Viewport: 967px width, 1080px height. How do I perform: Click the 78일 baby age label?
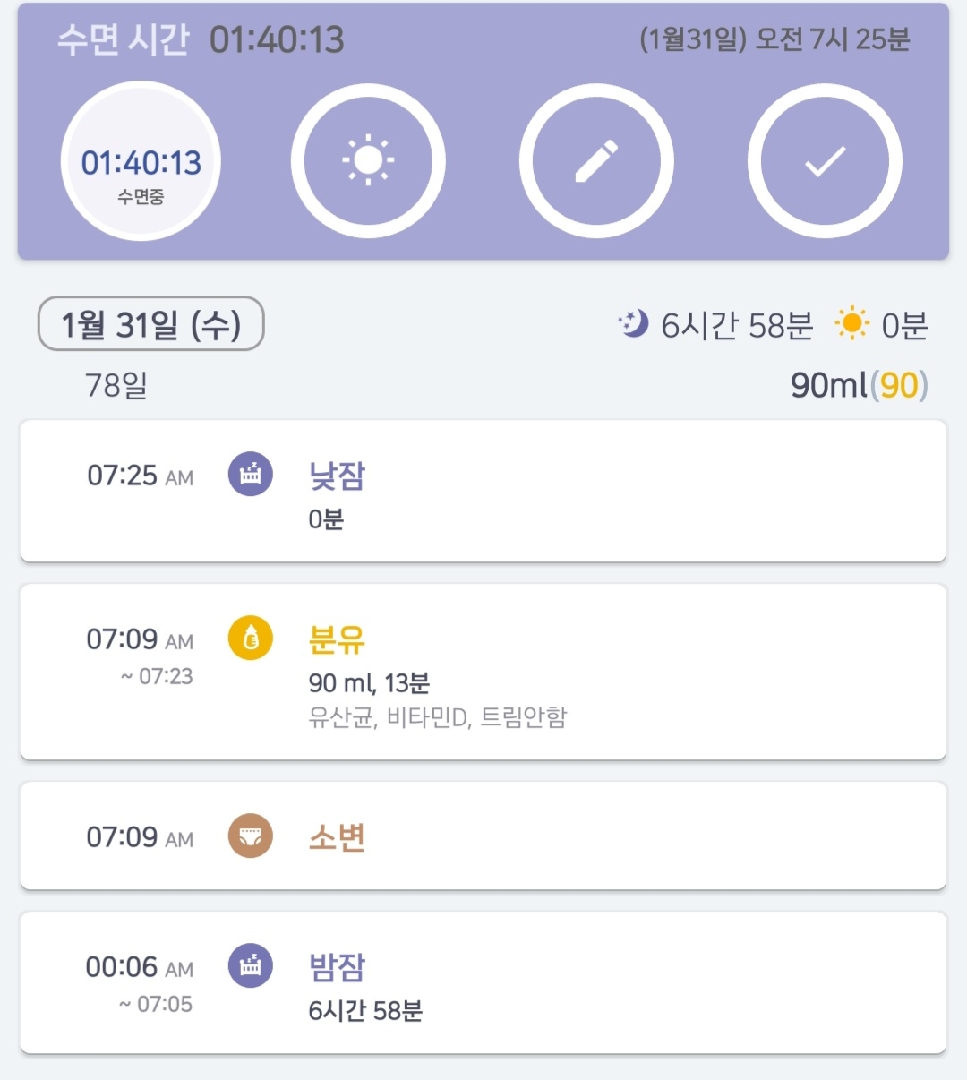pos(116,385)
